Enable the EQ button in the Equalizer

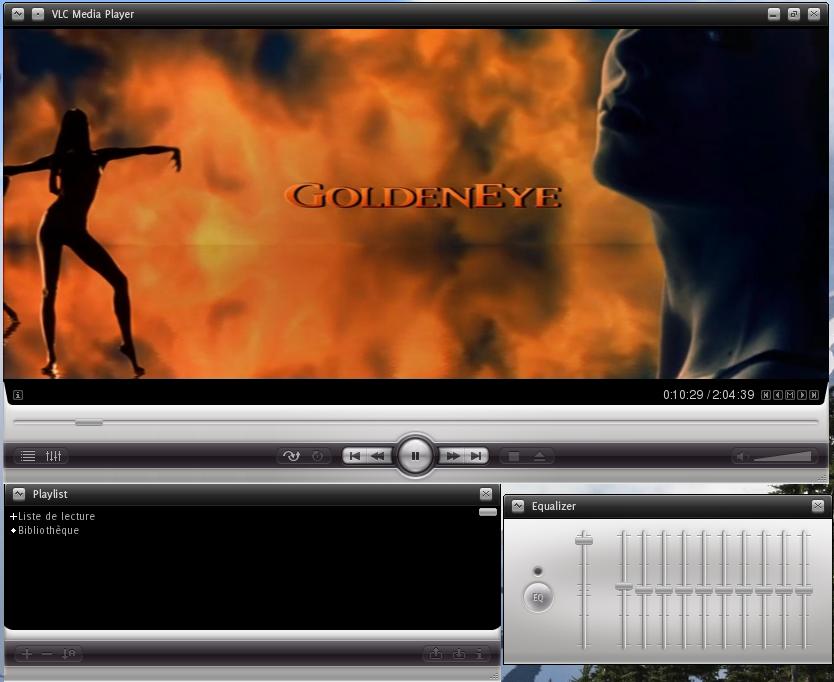click(537, 597)
